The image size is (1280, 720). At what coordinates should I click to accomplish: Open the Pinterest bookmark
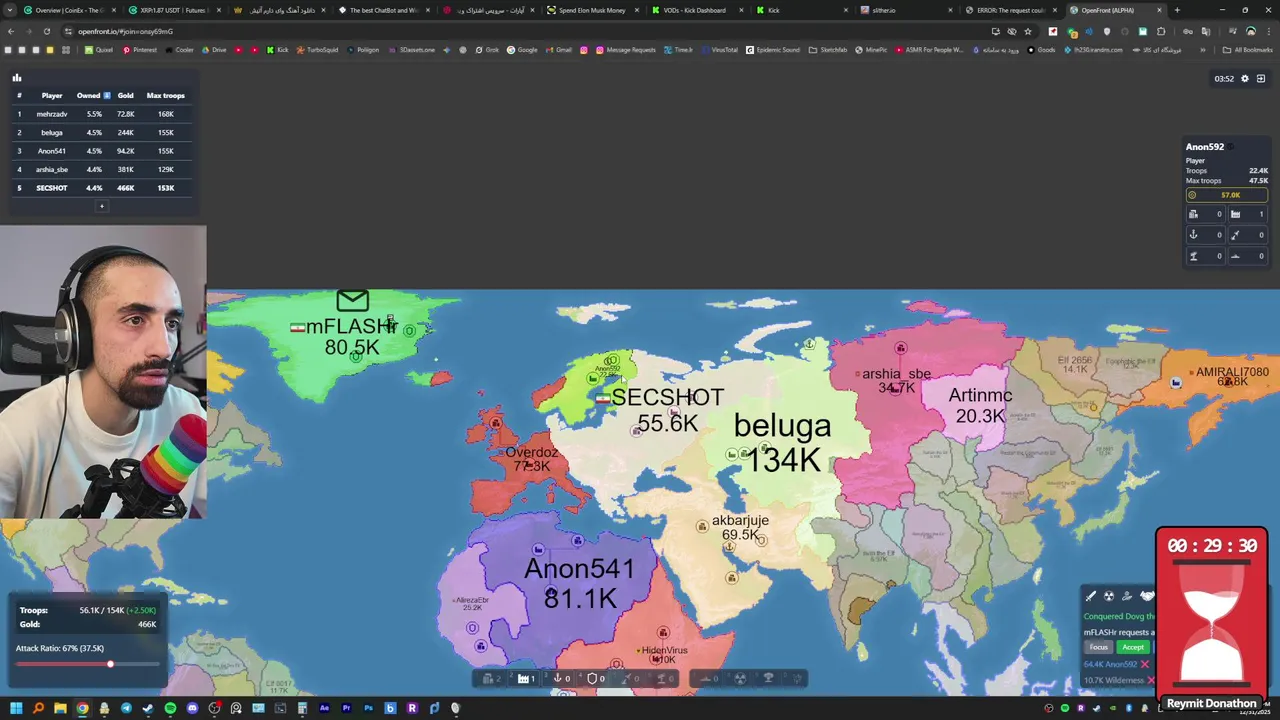[x=140, y=50]
